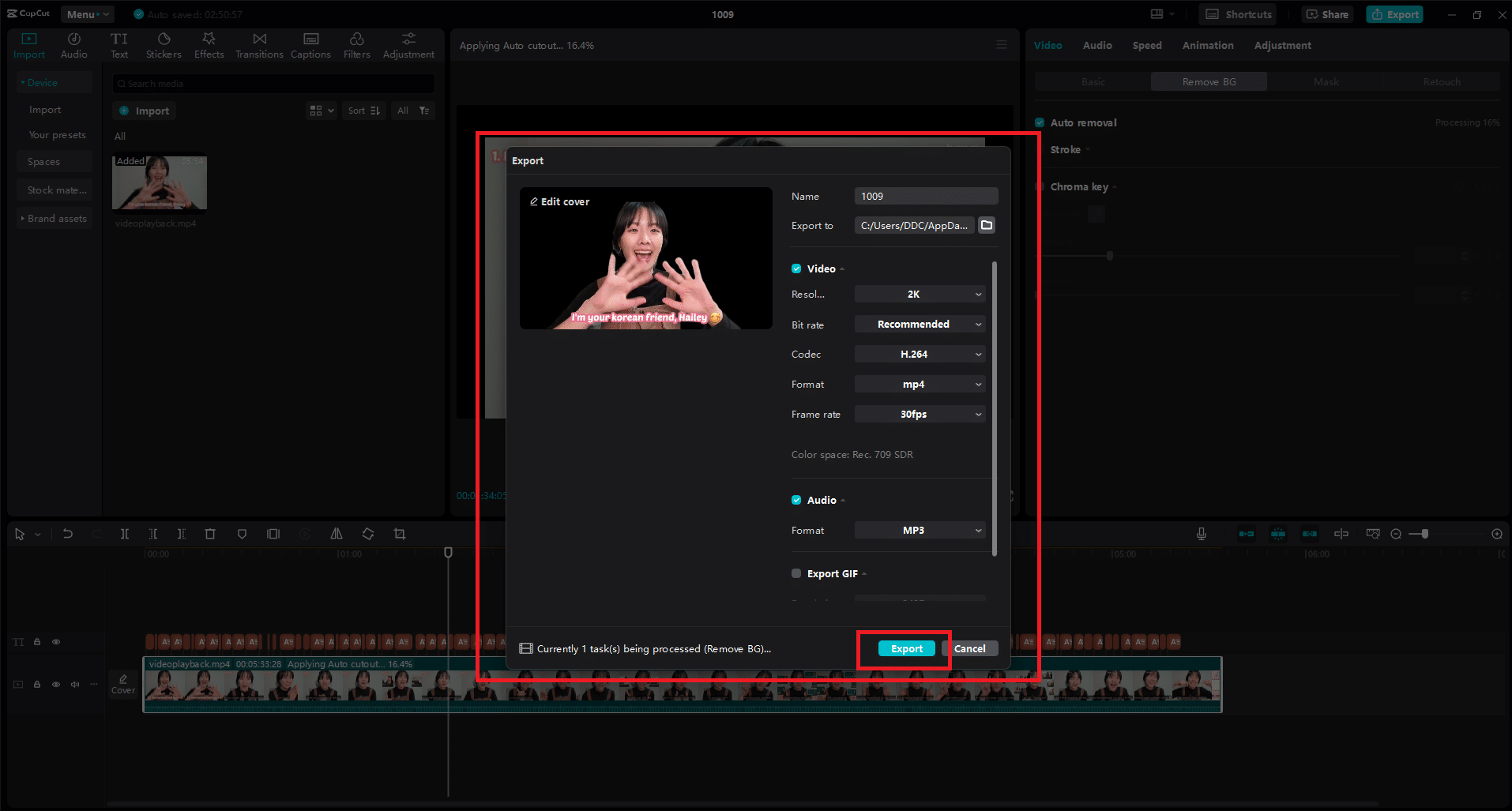1512x811 pixels.
Task: Click the microphone record voiceover icon
Action: coord(1201,535)
